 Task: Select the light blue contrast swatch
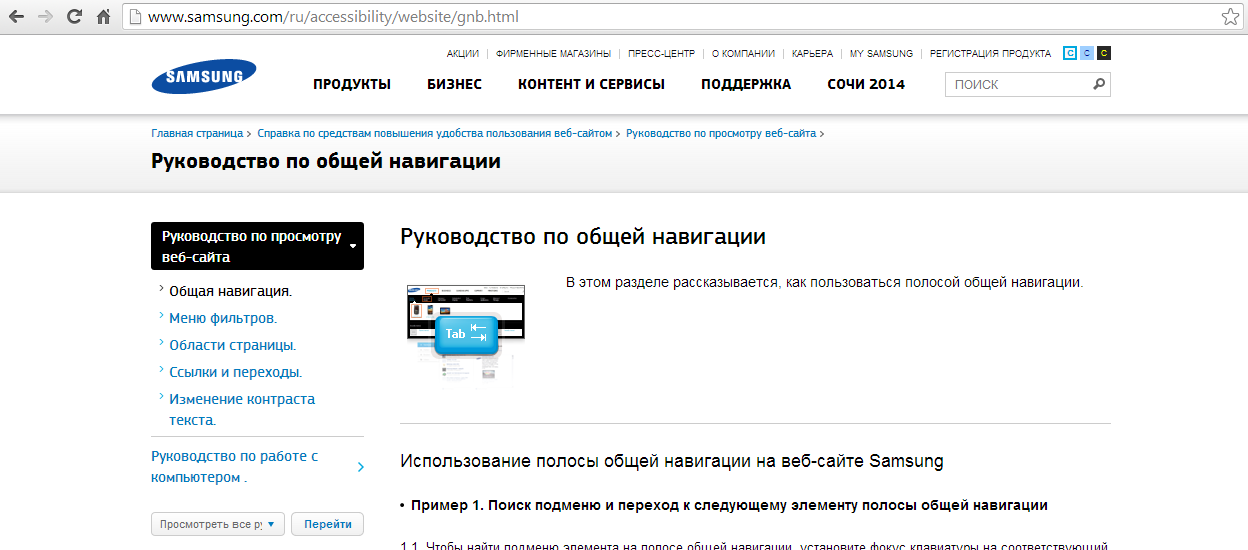pyautogui.click(x=1087, y=53)
